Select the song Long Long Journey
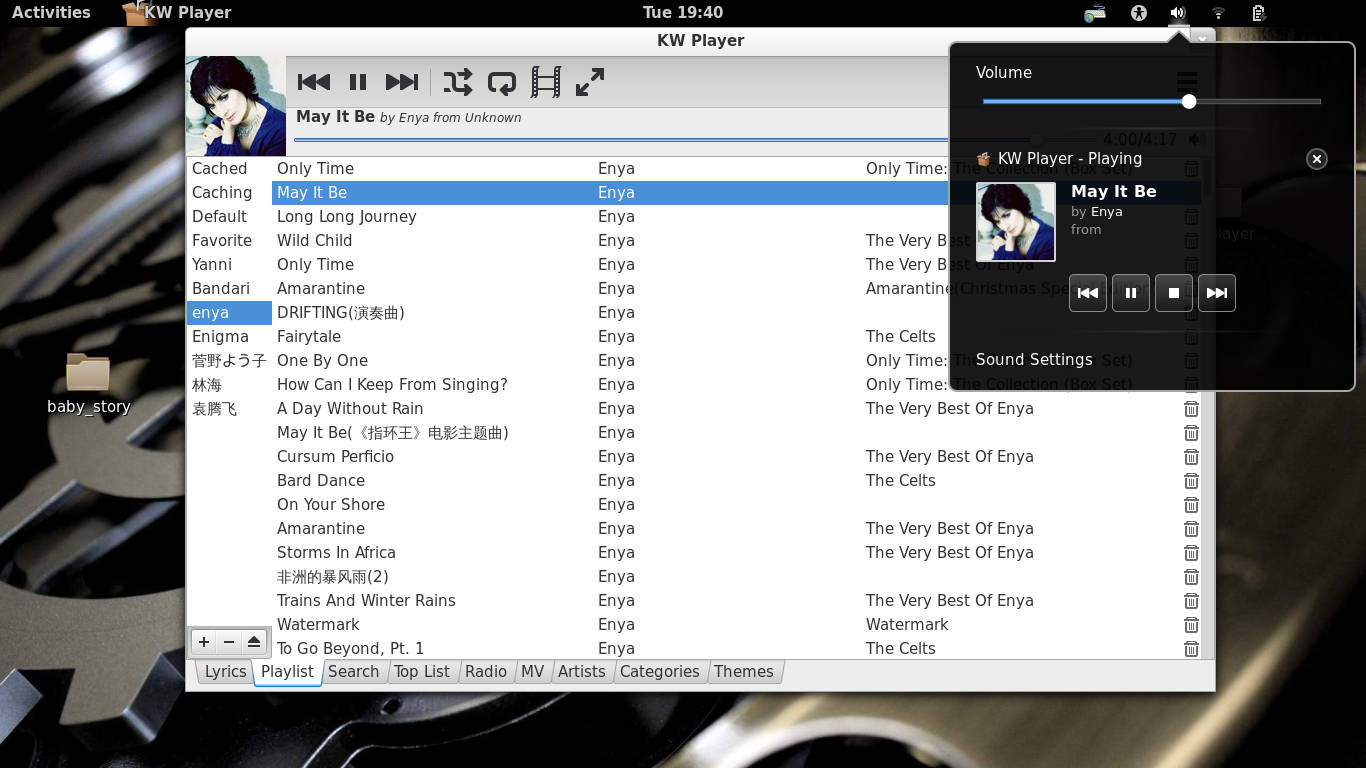1366x768 pixels. click(346, 217)
